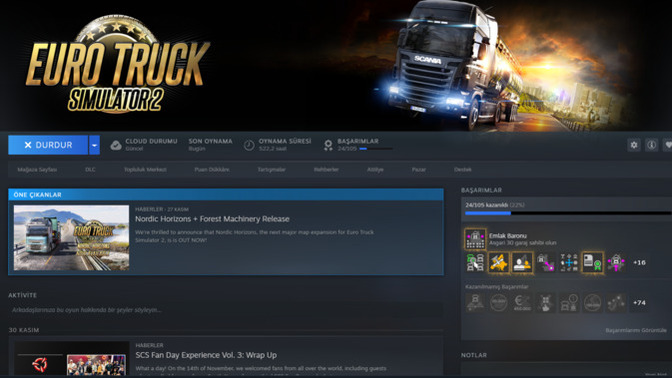The width and height of the screenshot is (672, 378).
Task: Open the Tartışmalar tab
Action: (x=271, y=170)
